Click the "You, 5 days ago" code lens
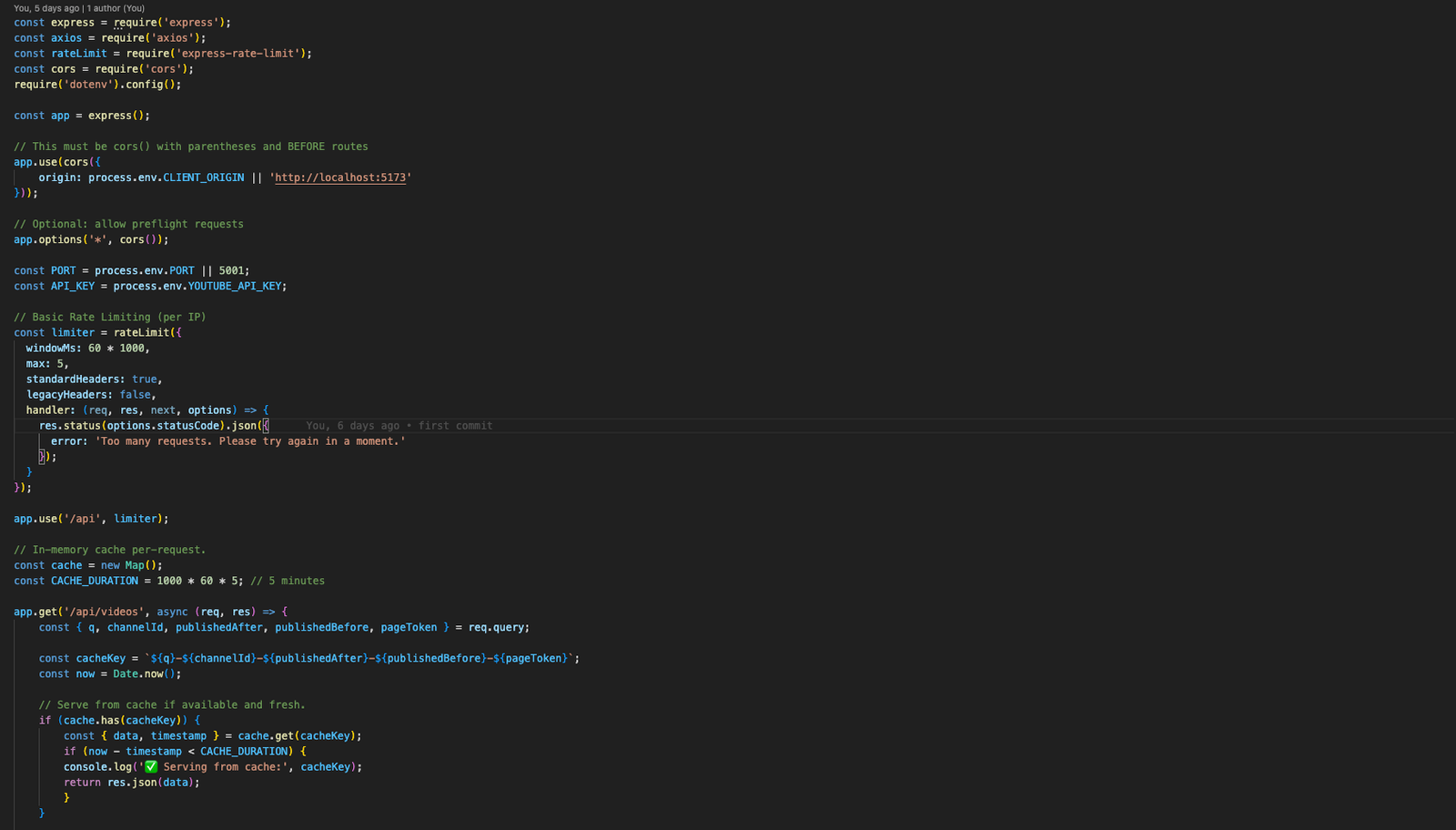Viewport: 1456px width, 830px height. click(45, 8)
